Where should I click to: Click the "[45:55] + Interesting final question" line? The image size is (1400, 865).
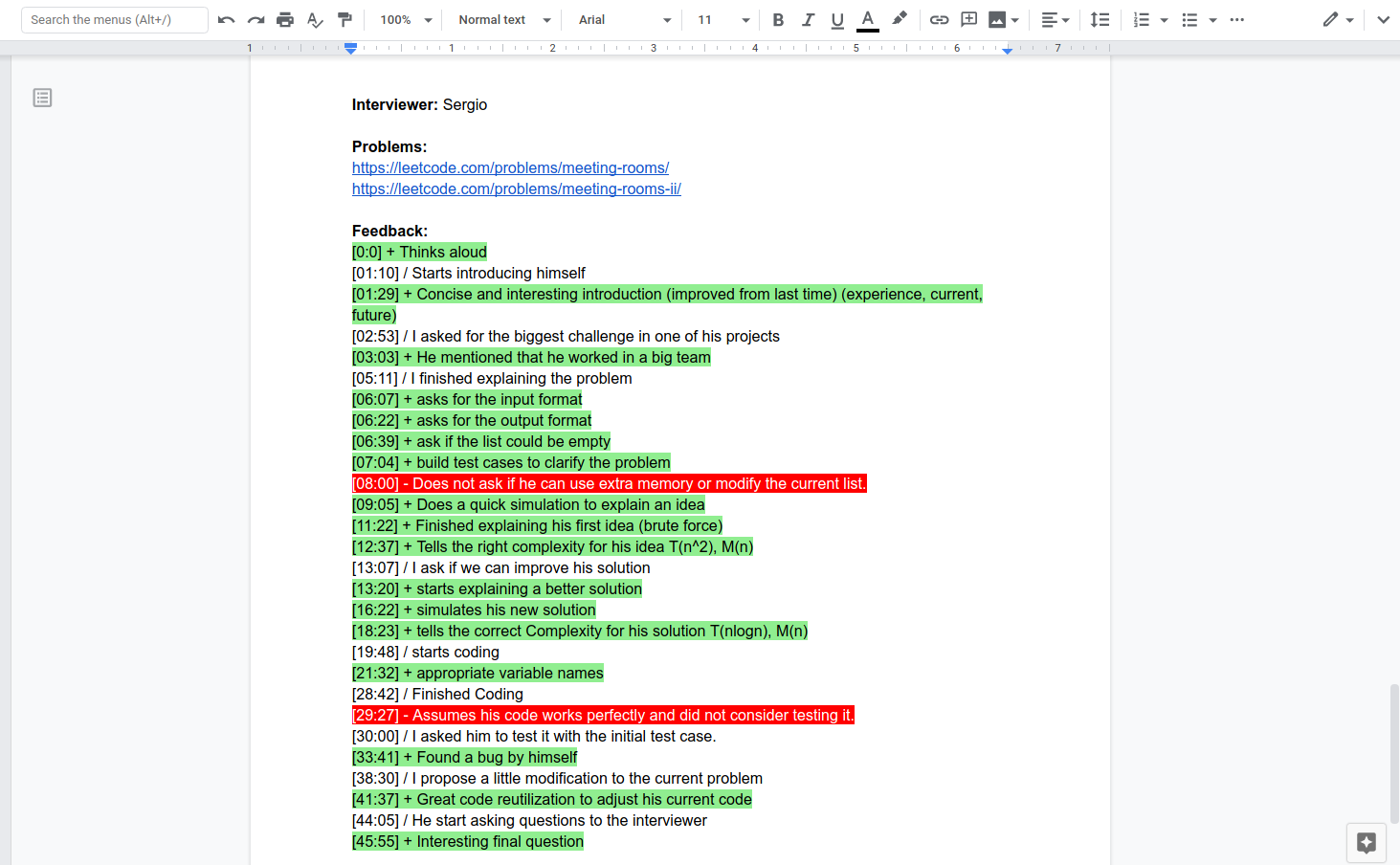467,841
